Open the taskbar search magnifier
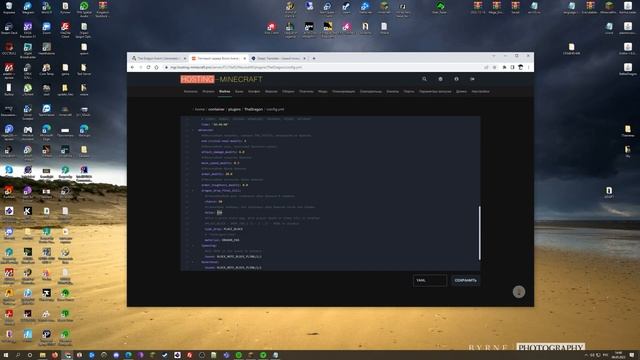This screenshot has width=640, height=360. pyautogui.click(x=18, y=355)
